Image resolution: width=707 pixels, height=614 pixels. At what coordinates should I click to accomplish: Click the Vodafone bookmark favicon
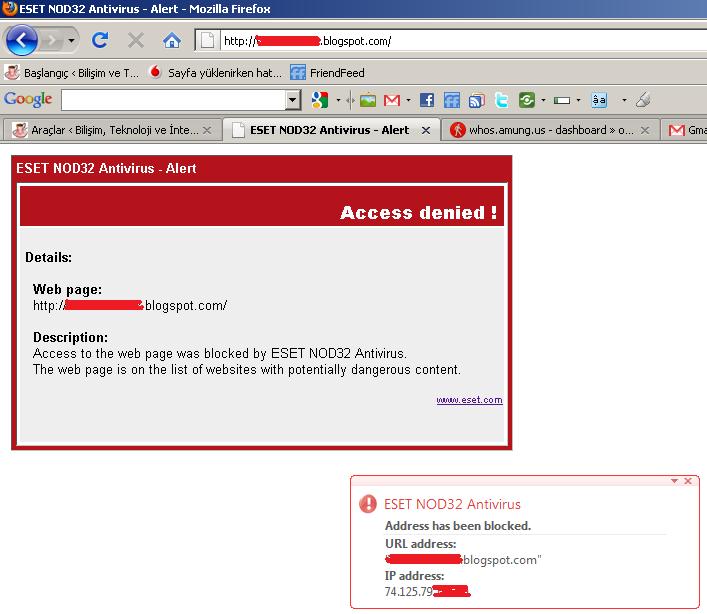(156, 72)
